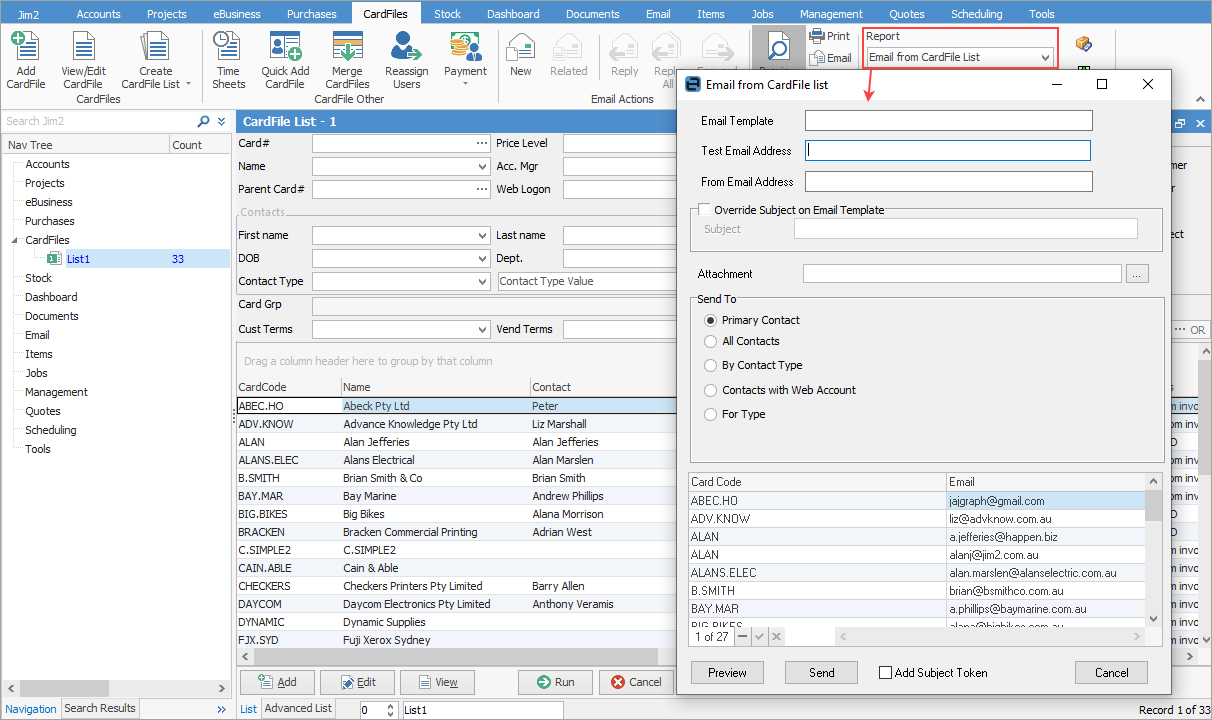Screen dimensions: 1212x720
Task: Tick the Add Subject Token checkbox
Action: (x=885, y=673)
